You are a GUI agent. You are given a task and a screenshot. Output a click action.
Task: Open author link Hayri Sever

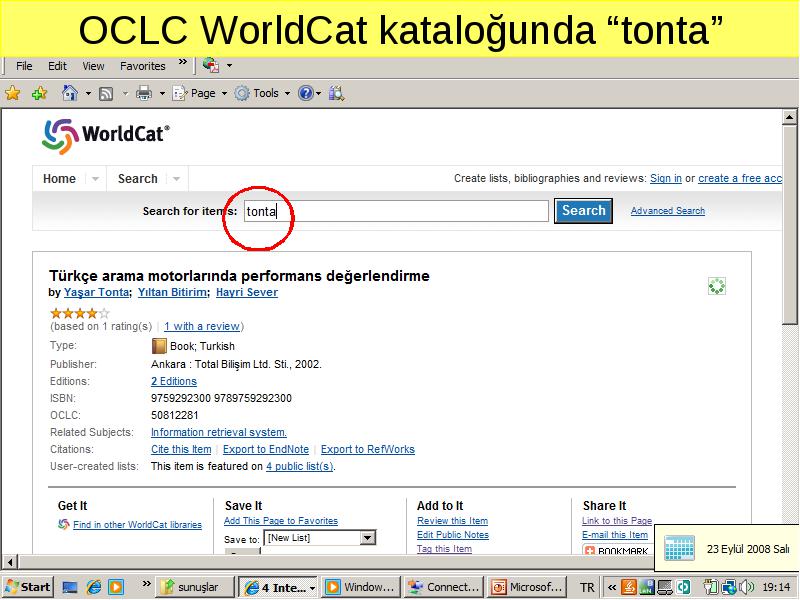tap(247, 292)
